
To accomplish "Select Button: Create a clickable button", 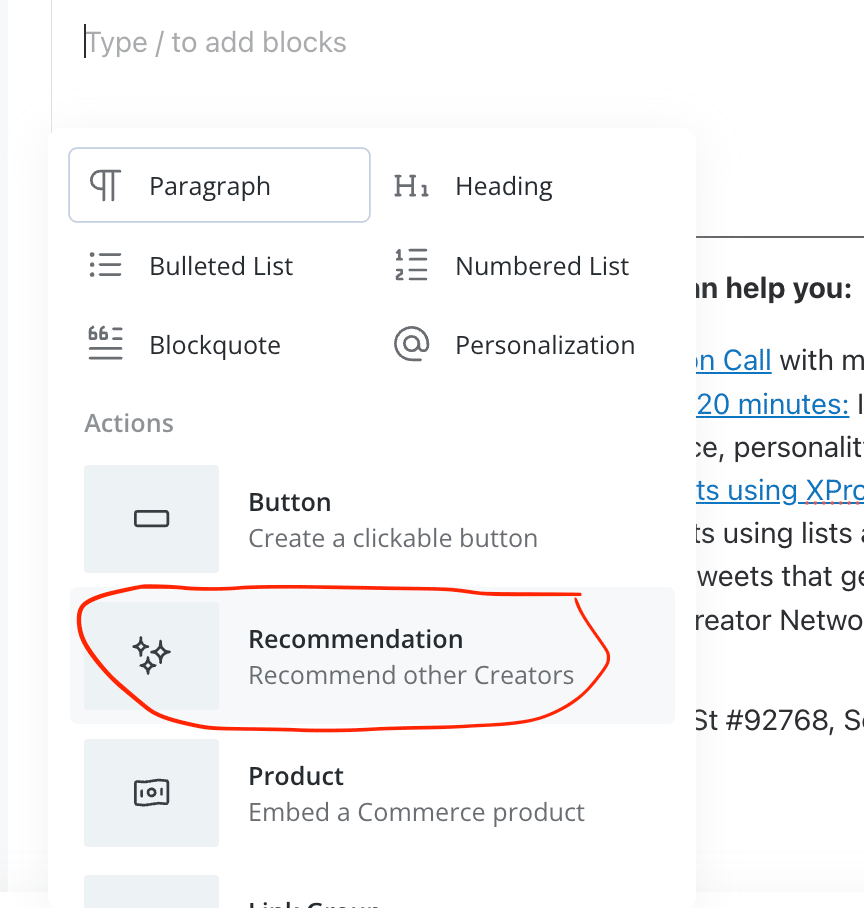I will pyautogui.click(x=372, y=519).
